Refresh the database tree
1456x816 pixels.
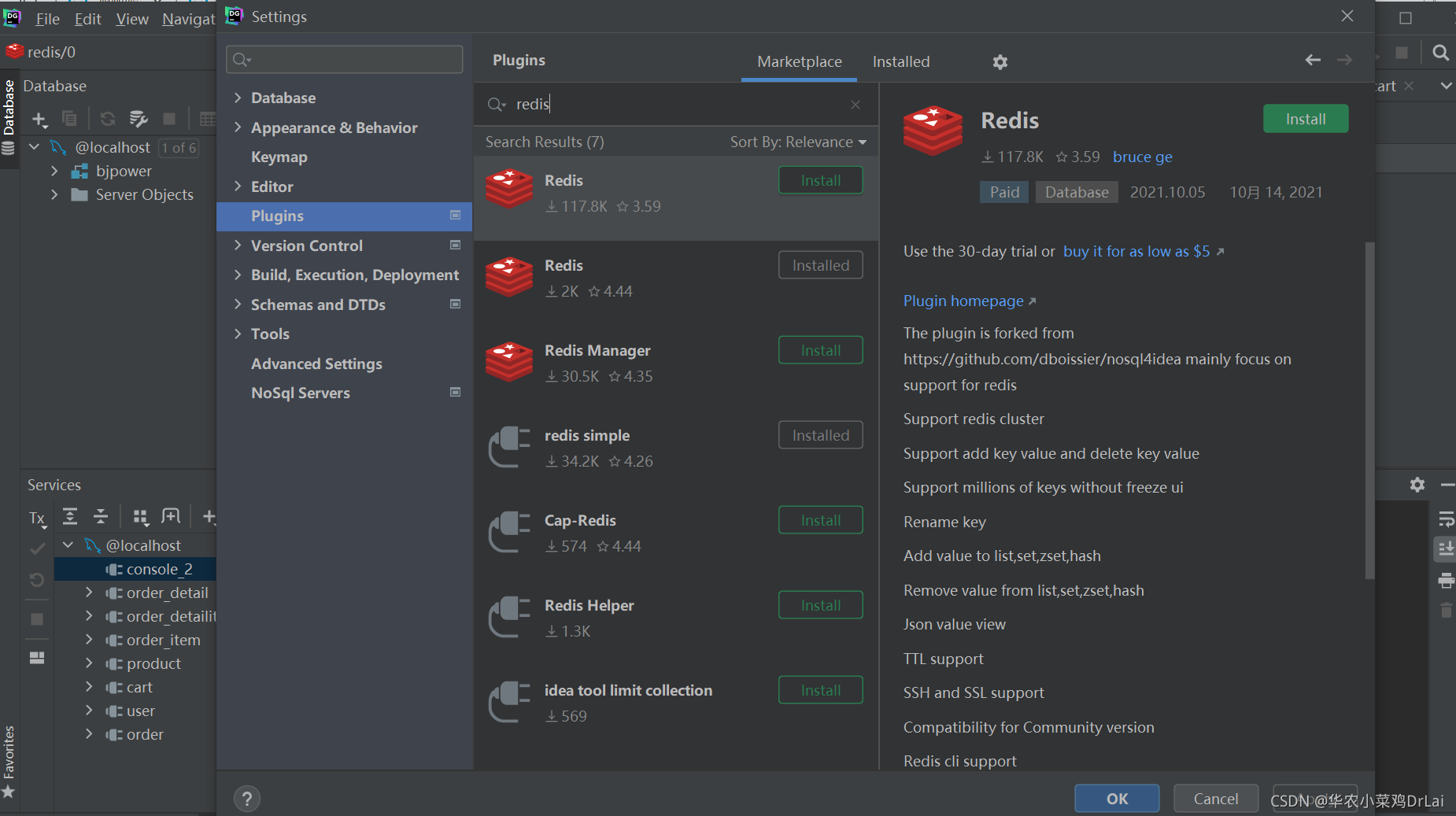[108, 119]
